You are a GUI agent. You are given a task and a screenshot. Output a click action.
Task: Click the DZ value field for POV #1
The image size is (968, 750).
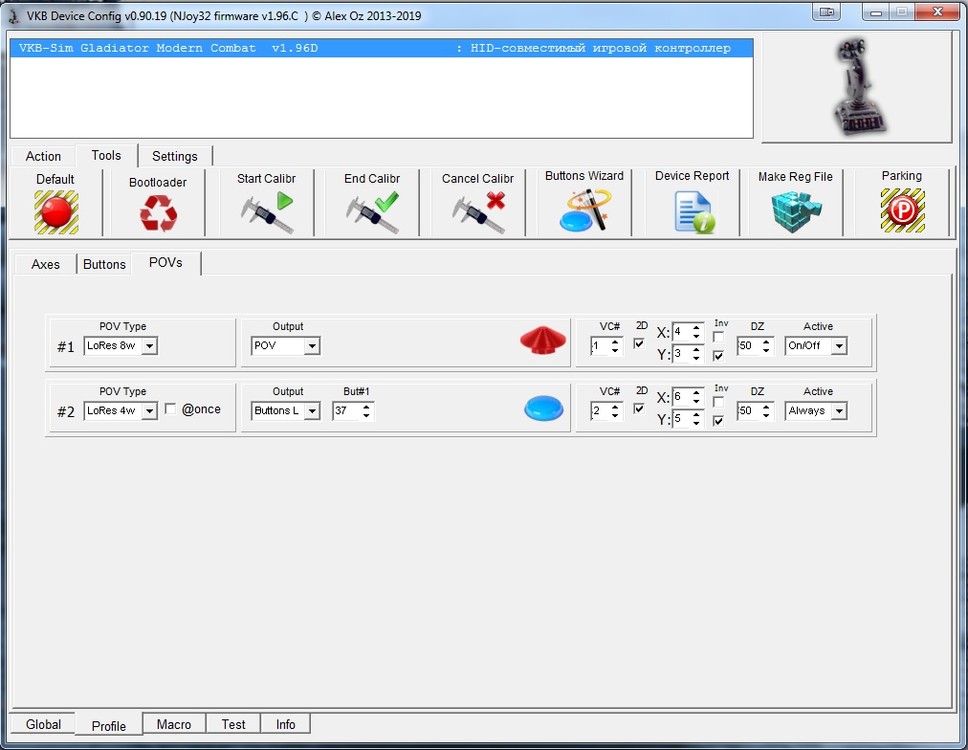pos(754,346)
